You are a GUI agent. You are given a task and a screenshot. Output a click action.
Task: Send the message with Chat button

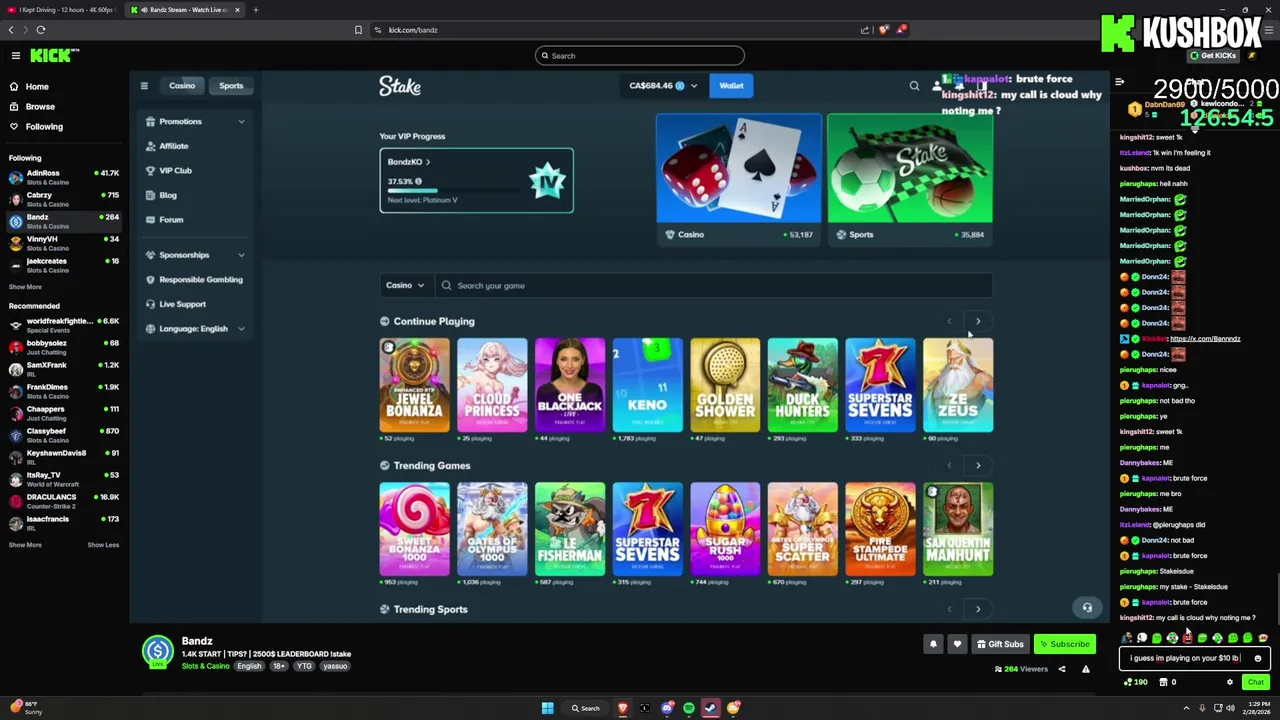[1255, 682]
